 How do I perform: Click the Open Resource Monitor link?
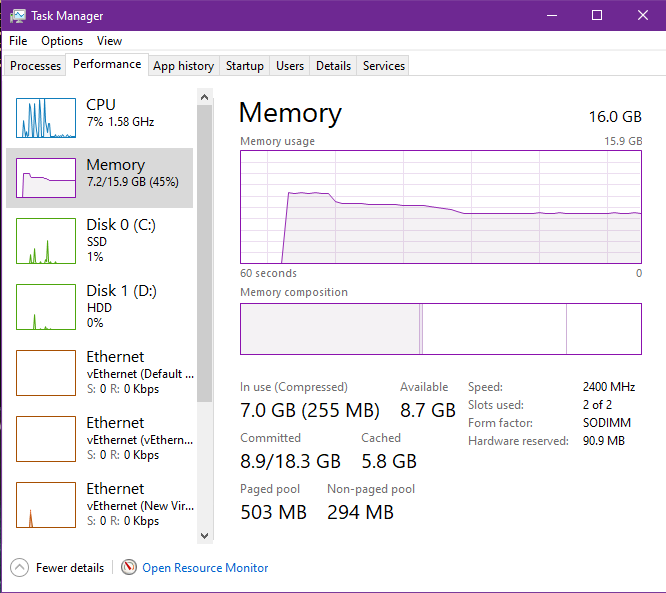(205, 568)
